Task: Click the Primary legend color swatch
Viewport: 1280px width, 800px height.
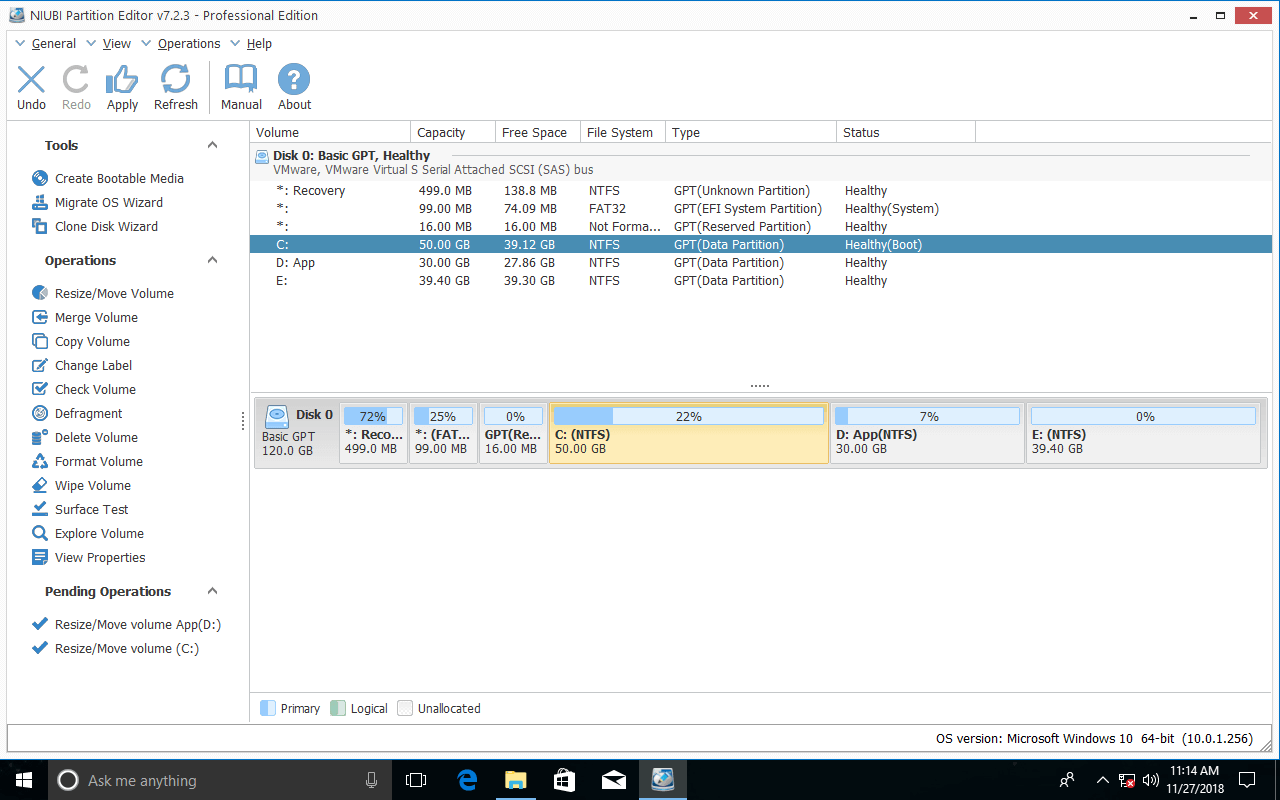Action: (267, 708)
